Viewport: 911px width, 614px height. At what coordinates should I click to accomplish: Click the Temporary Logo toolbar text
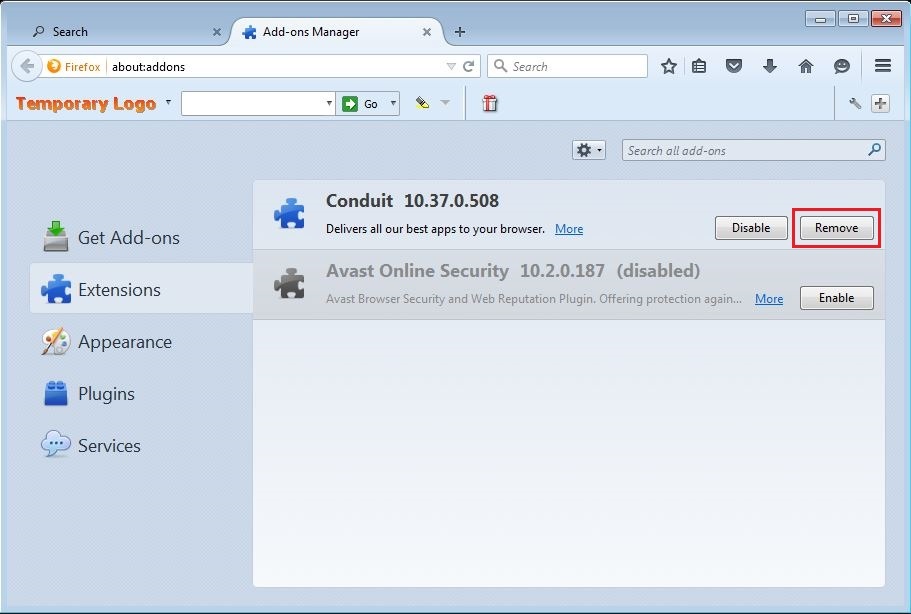tap(86, 104)
